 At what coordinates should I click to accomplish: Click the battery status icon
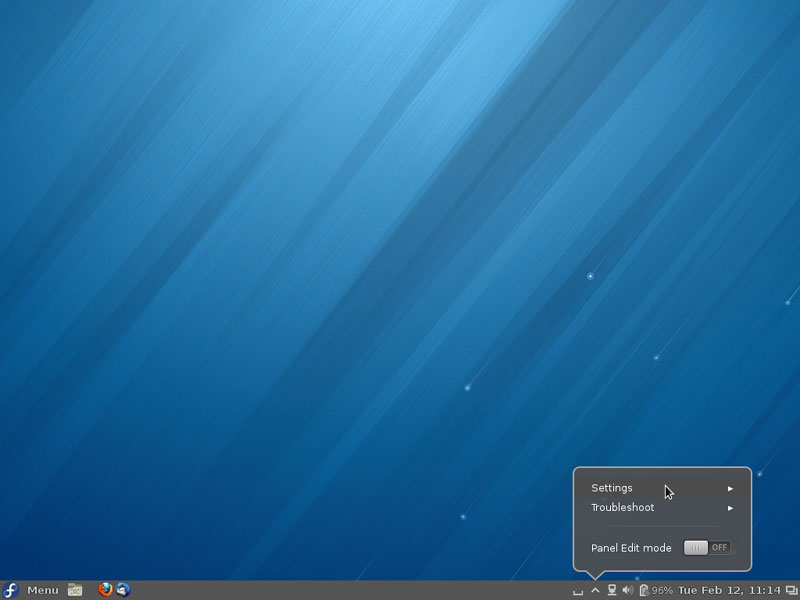click(644, 590)
